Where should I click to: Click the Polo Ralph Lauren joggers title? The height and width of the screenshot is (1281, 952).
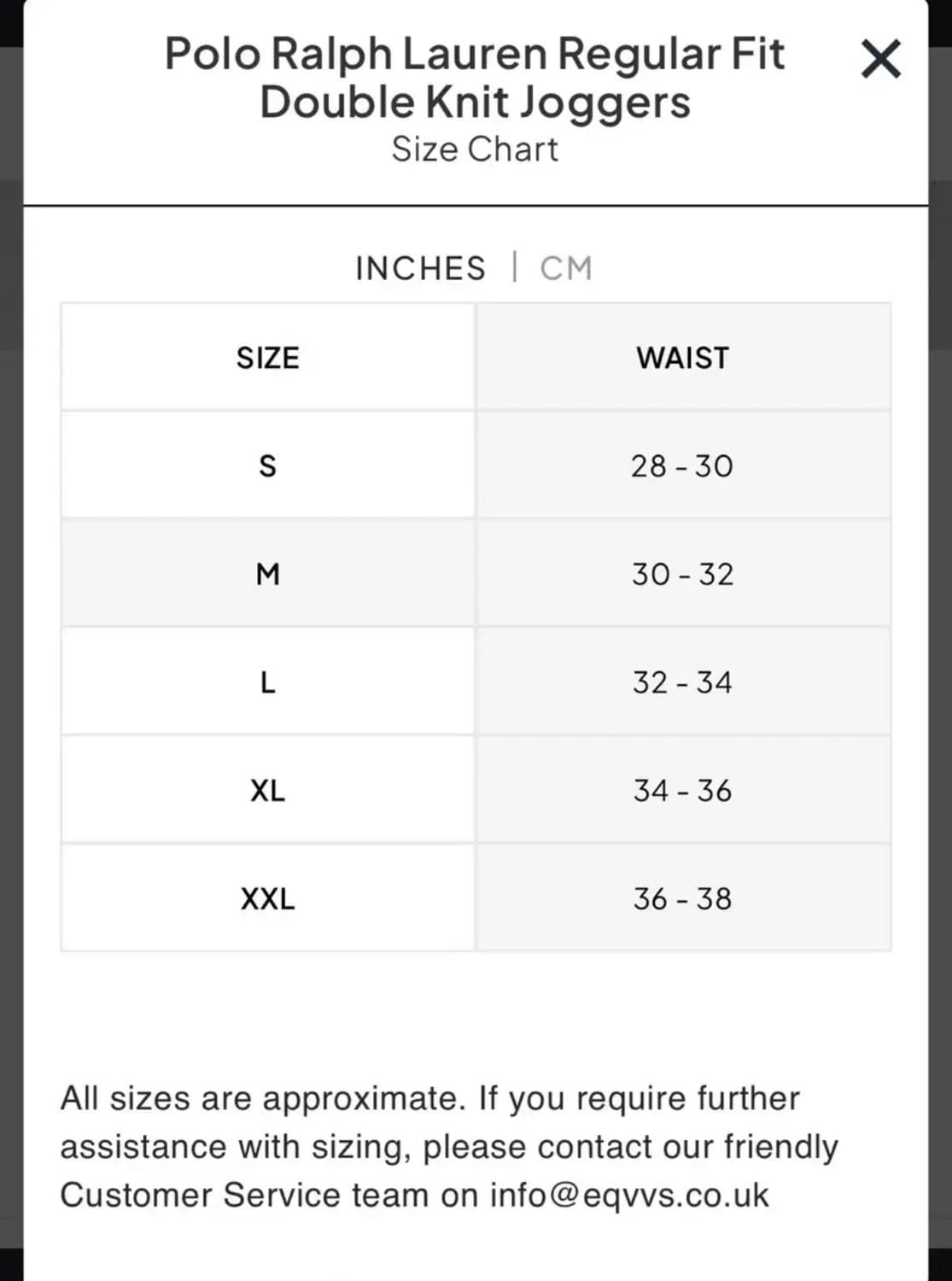pyautogui.click(x=475, y=78)
